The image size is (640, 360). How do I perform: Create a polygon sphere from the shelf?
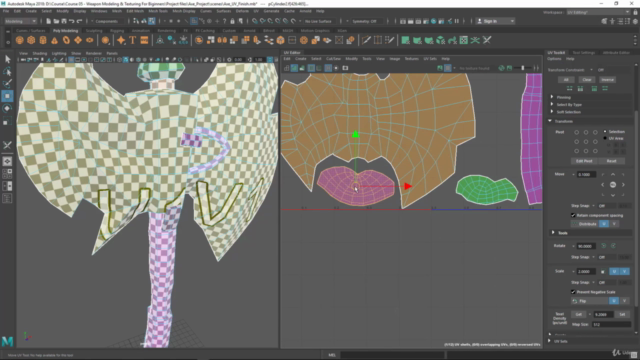[x=19, y=40]
